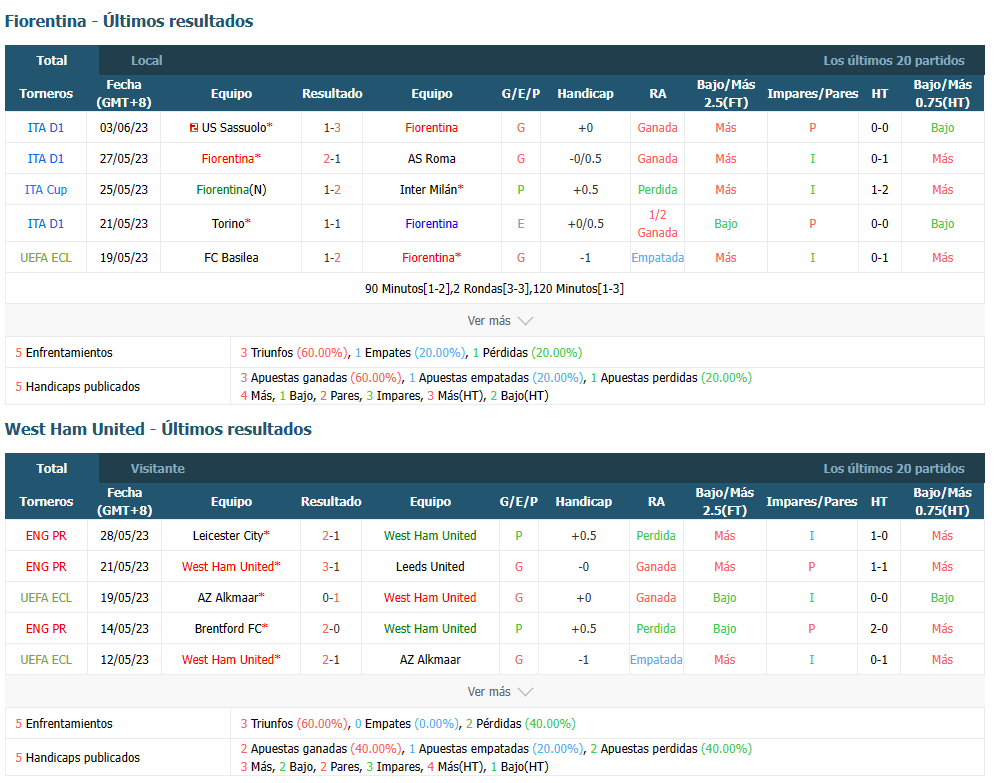Open AZ Alkmaar link in 19/05/23 row

point(228,598)
